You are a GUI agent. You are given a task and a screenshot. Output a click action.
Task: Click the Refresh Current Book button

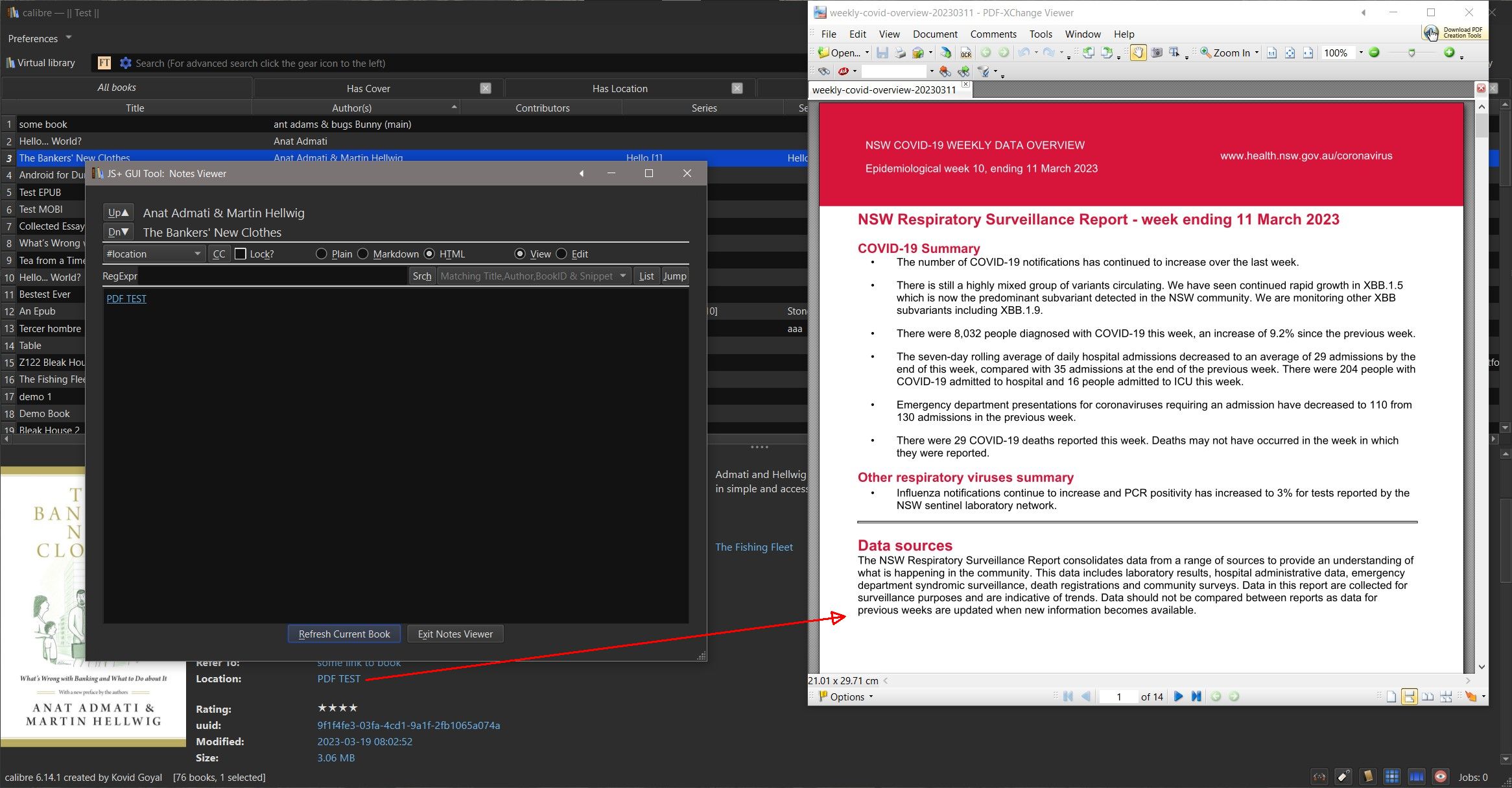point(344,634)
